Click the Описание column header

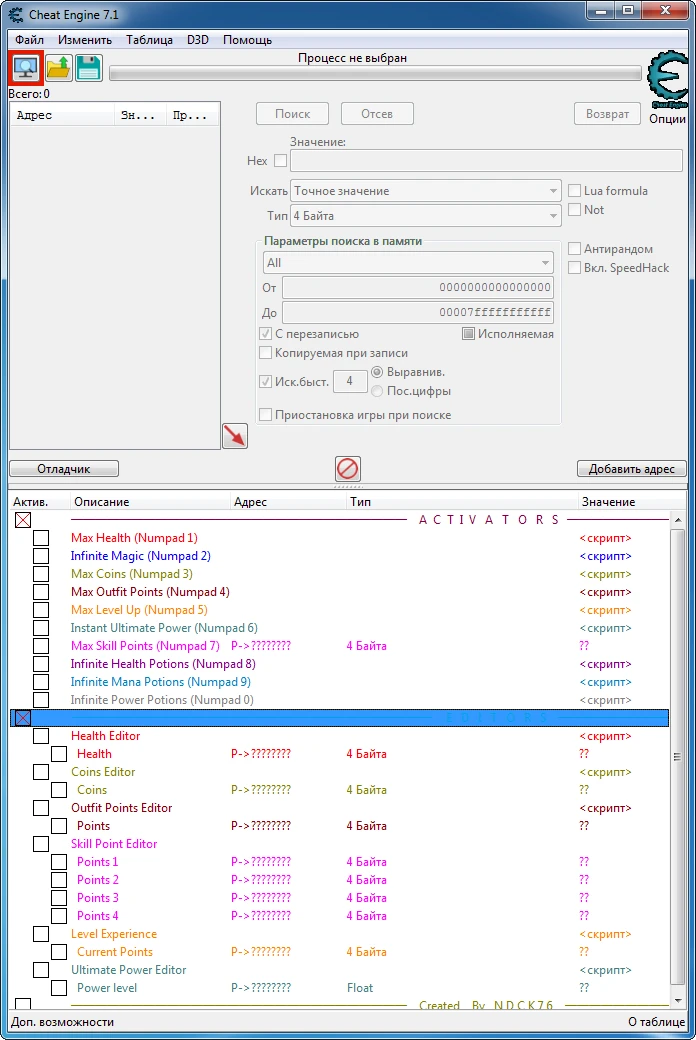[150, 502]
